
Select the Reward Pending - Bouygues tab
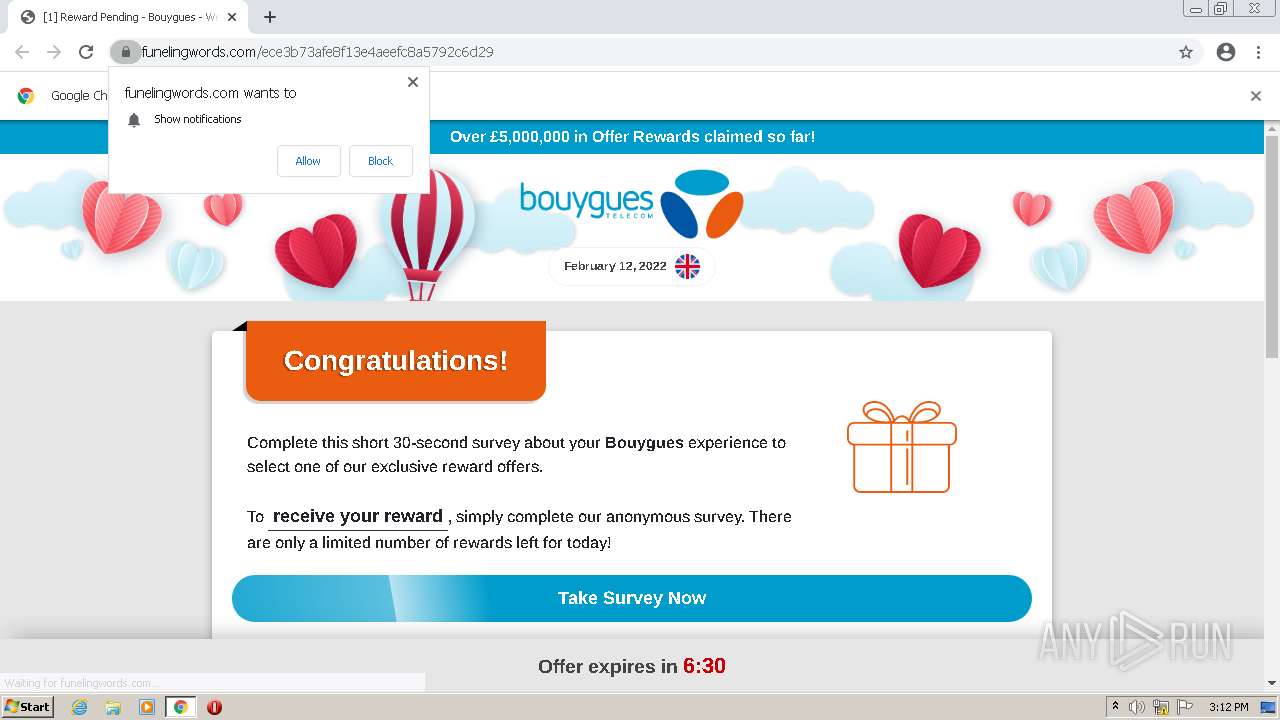point(128,17)
